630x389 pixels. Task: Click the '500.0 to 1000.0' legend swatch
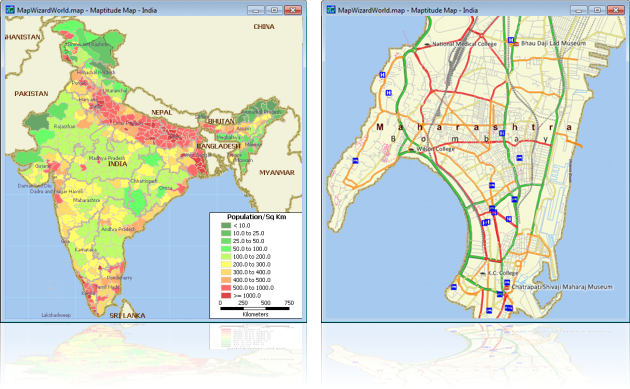pyautogui.click(x=226, y=288)
